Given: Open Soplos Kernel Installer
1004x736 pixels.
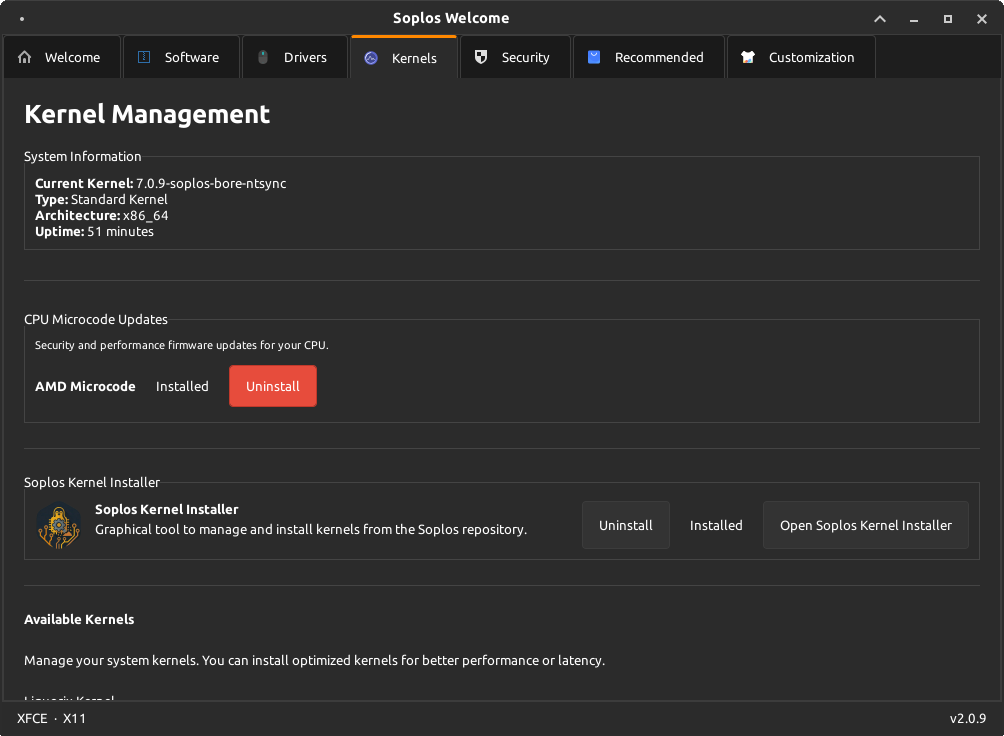Looking at the screenshot, I should 866,525.
